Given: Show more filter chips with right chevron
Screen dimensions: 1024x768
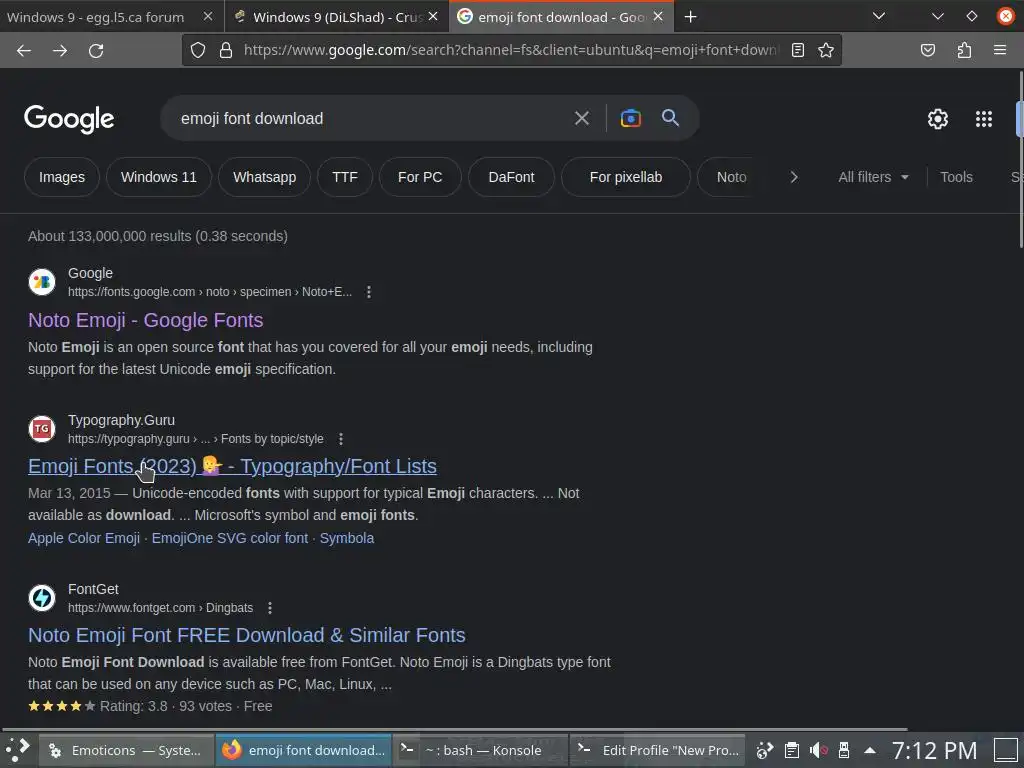Looking at the screenshot, I should 794,177.
